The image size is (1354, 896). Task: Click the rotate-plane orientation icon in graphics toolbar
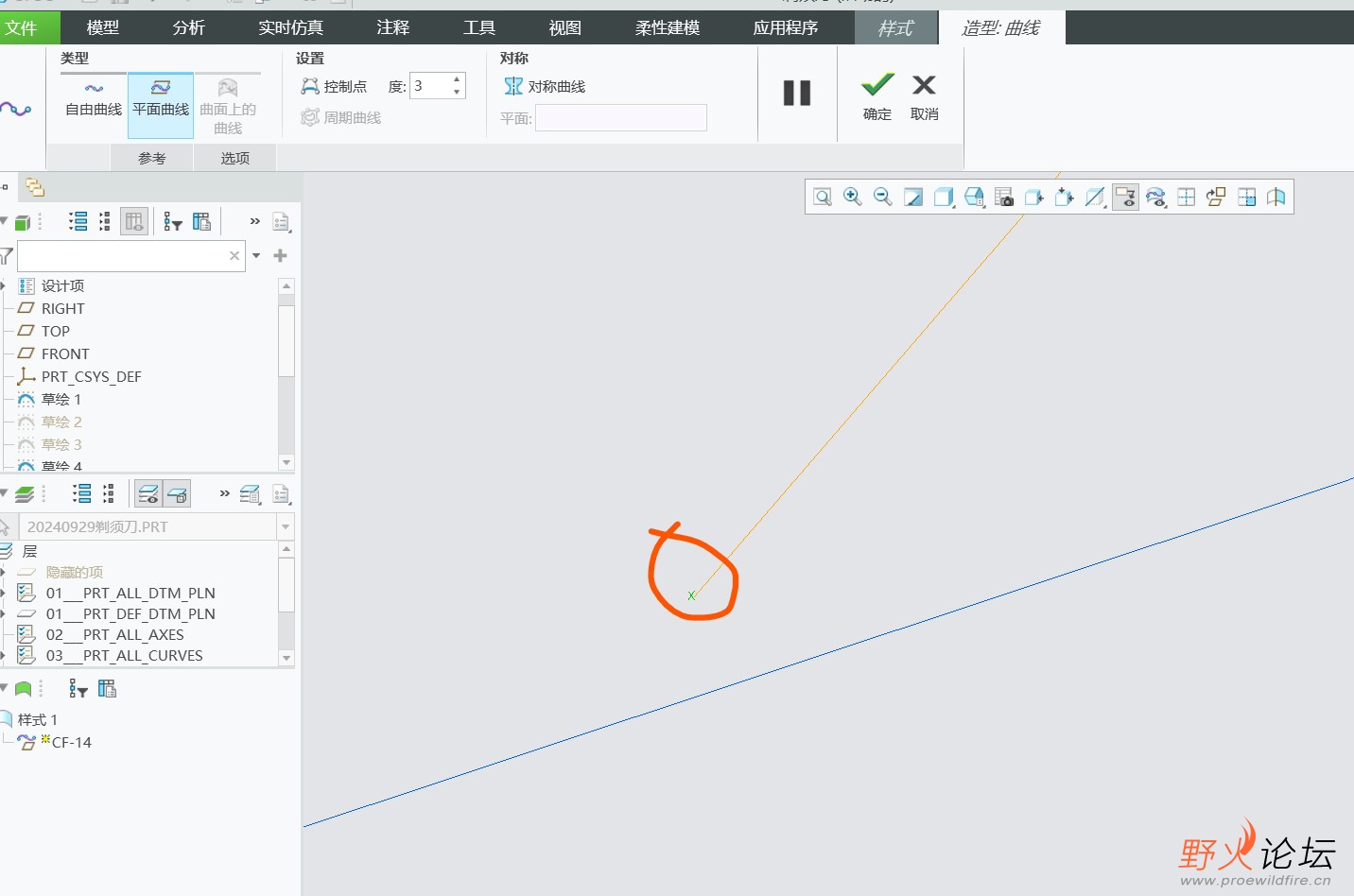1216,197
